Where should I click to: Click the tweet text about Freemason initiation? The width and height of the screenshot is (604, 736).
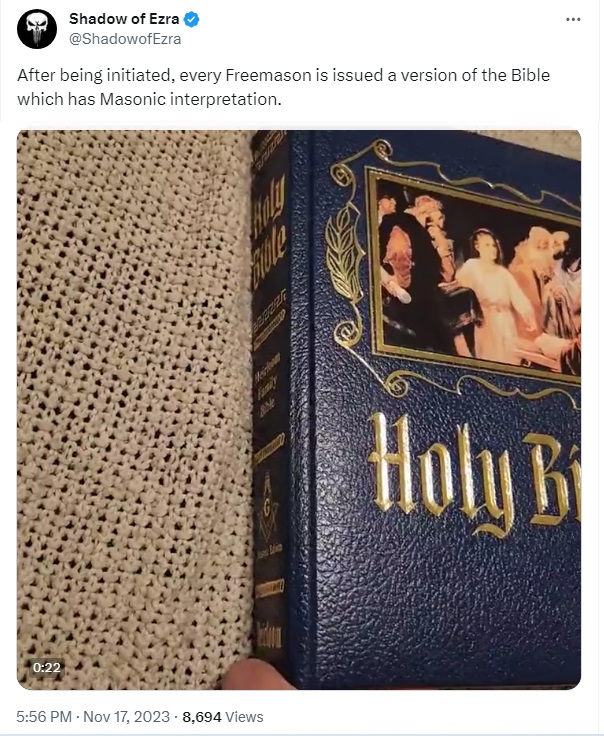[x=283, y=87]
